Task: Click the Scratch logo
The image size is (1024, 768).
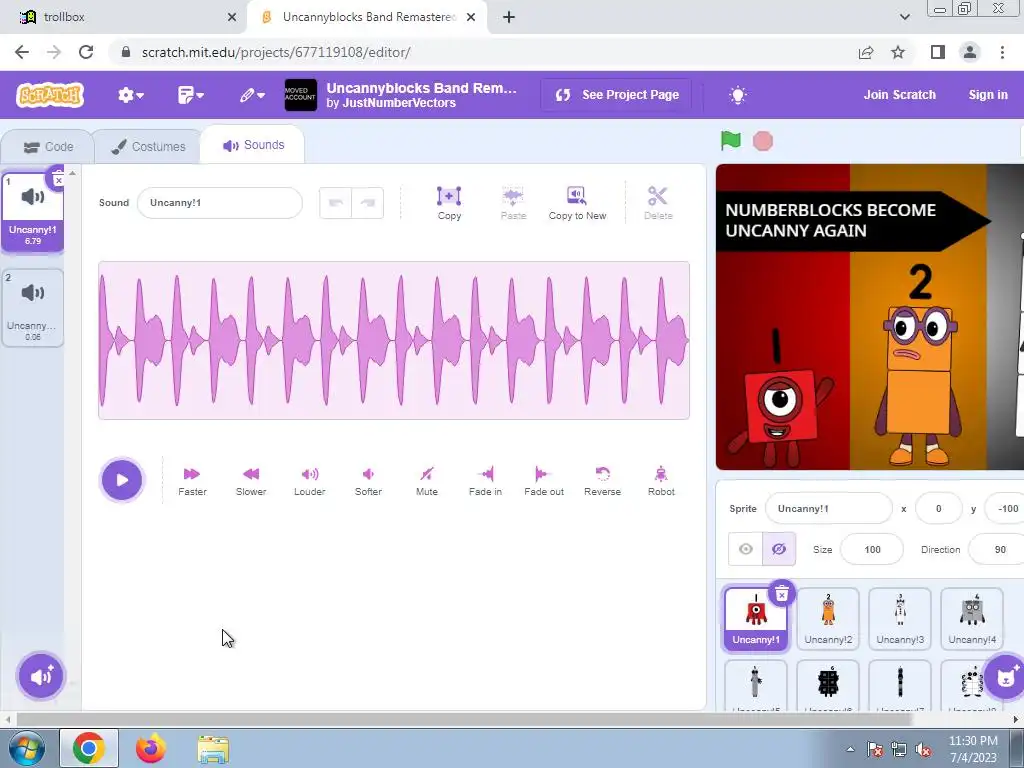Action: coord(50,95)
